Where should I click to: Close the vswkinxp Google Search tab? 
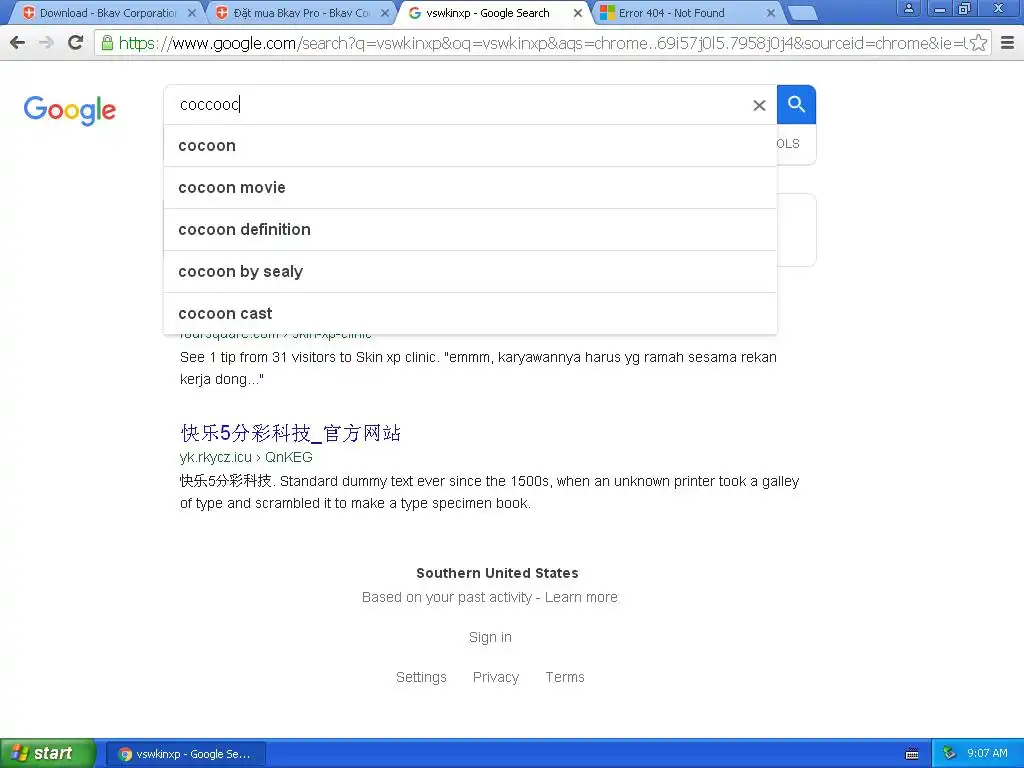pyautogui.click(x=578, y=13)
